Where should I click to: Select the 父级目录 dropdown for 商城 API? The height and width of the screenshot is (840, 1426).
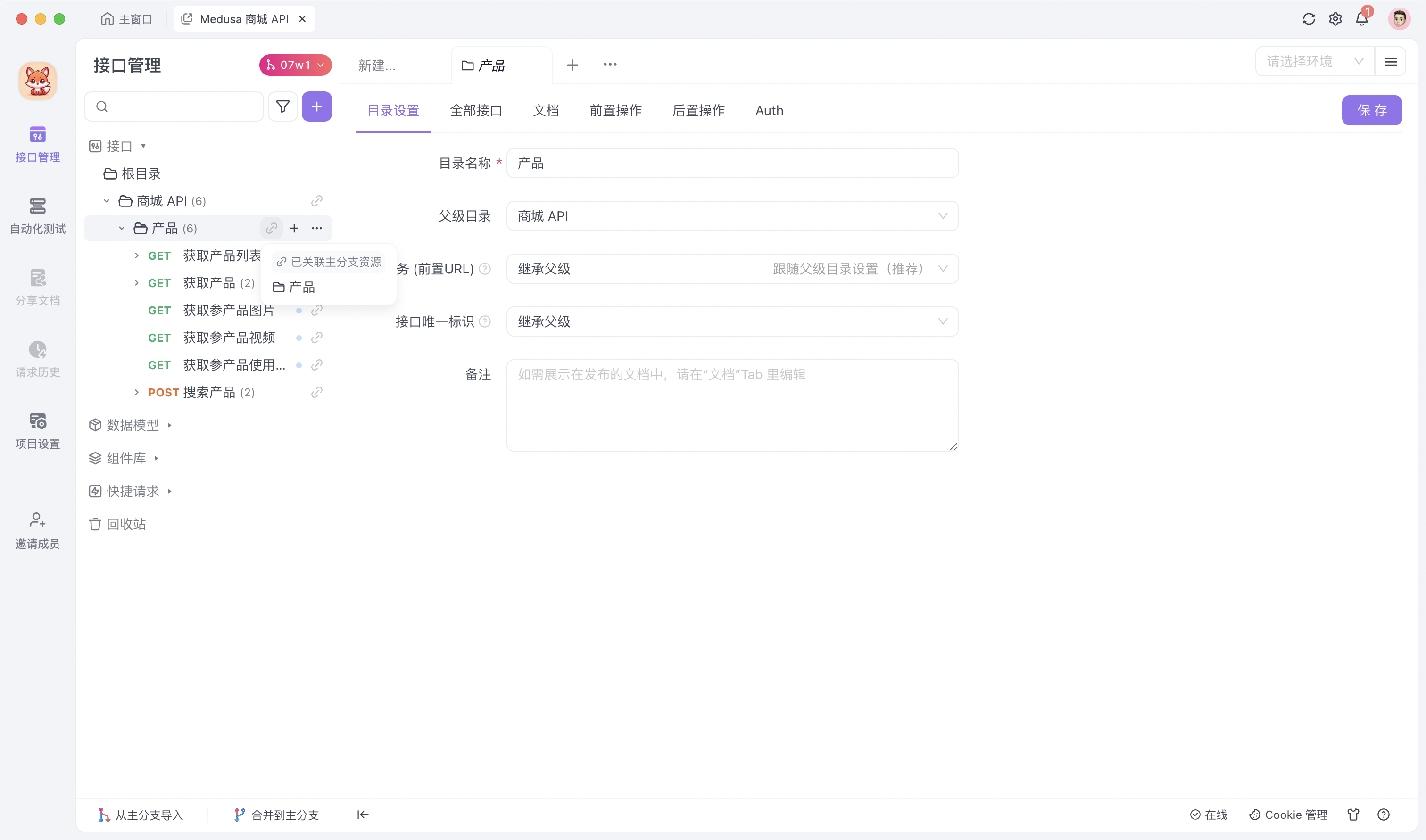point(731,216)
